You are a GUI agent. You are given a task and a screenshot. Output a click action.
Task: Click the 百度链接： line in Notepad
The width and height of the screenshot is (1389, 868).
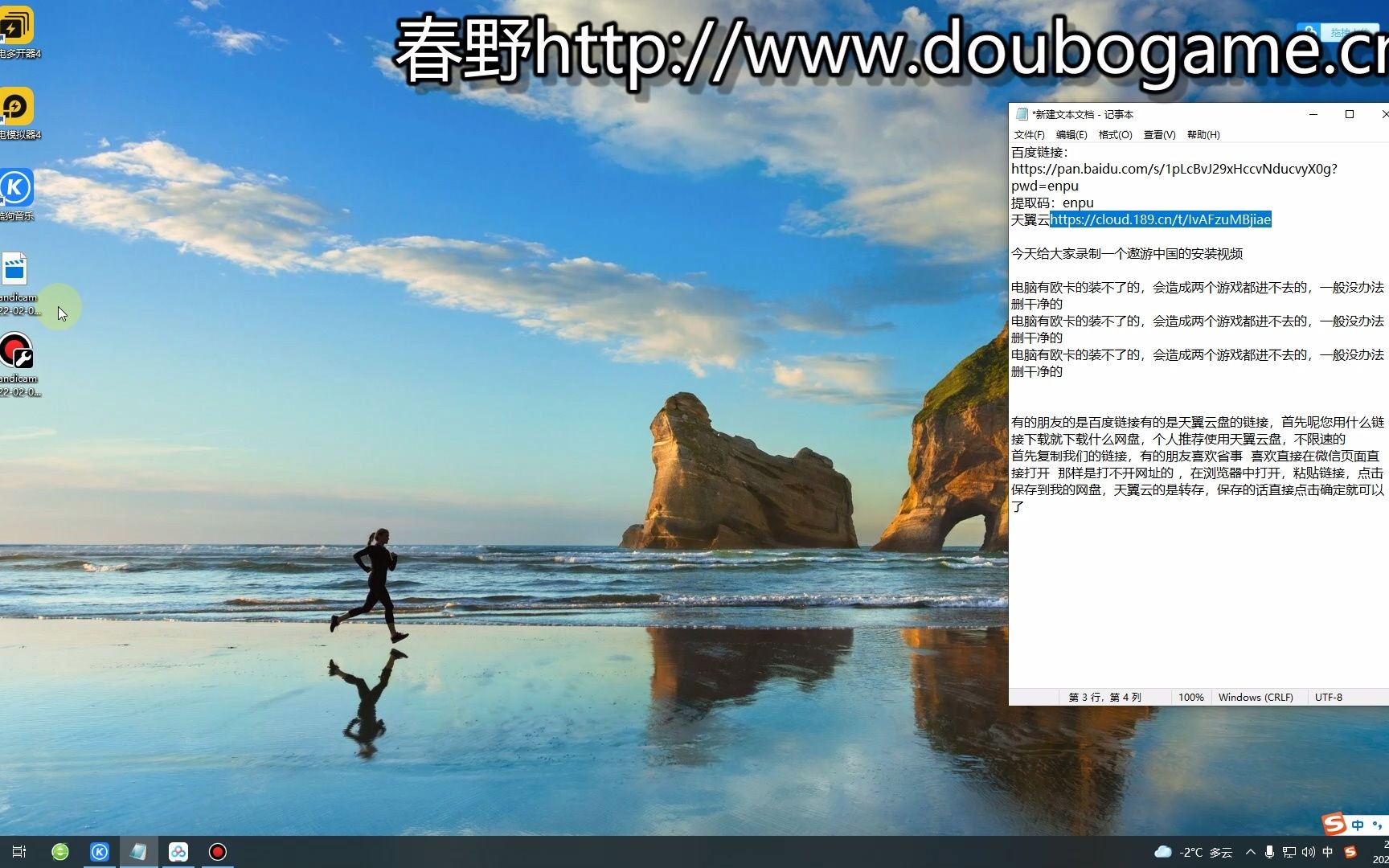(1040, 152)
